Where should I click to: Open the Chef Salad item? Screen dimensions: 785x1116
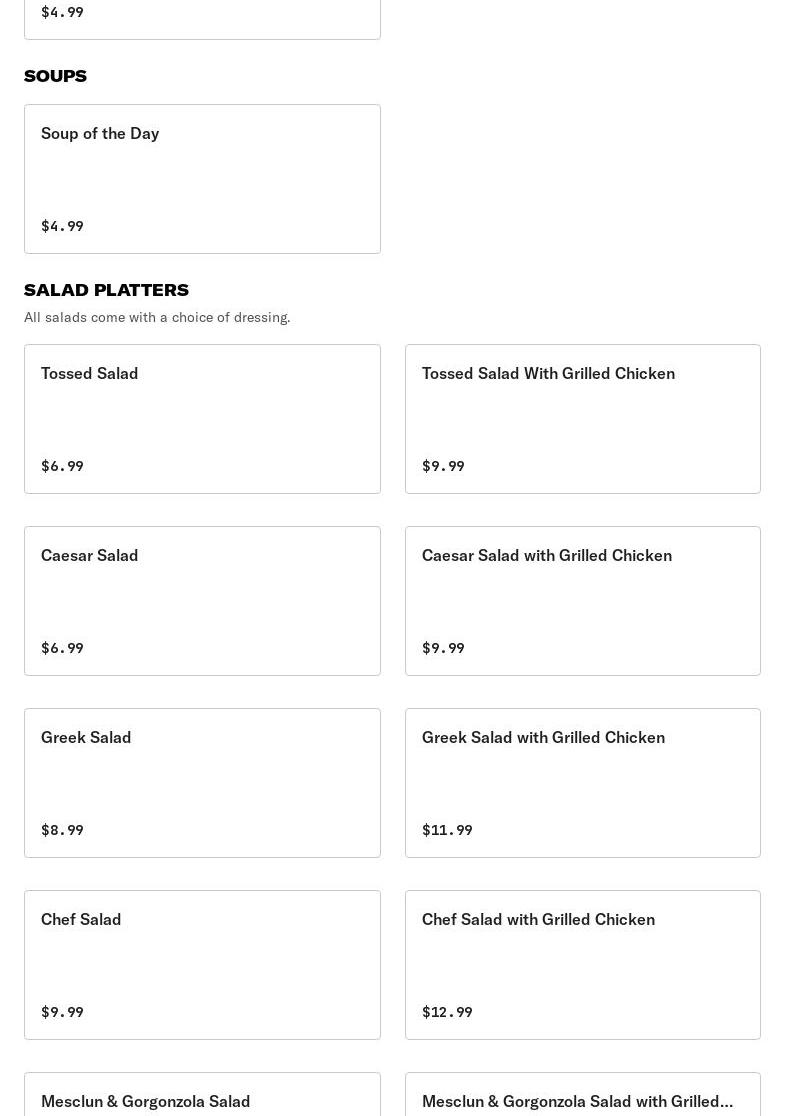tap(202, 964)
